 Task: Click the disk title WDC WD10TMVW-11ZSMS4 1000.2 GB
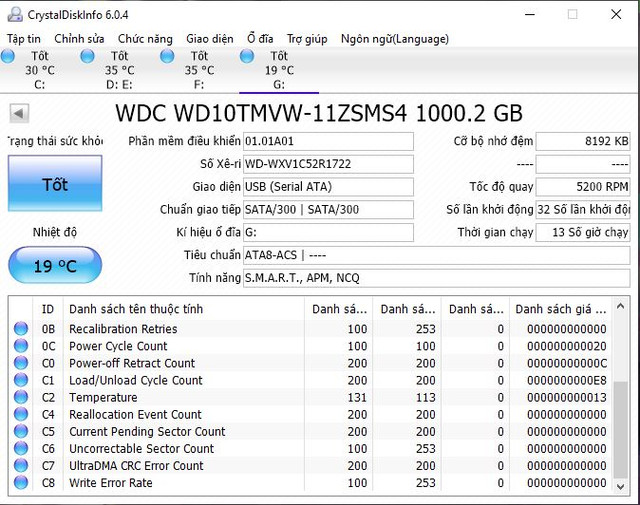[319, 113]
